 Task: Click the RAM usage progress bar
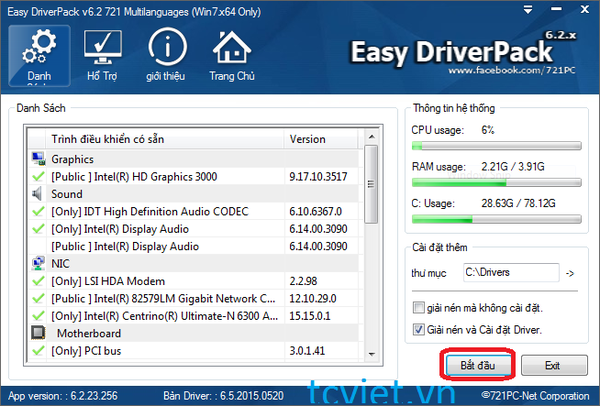pyautogui.click(x=496, y=183)
